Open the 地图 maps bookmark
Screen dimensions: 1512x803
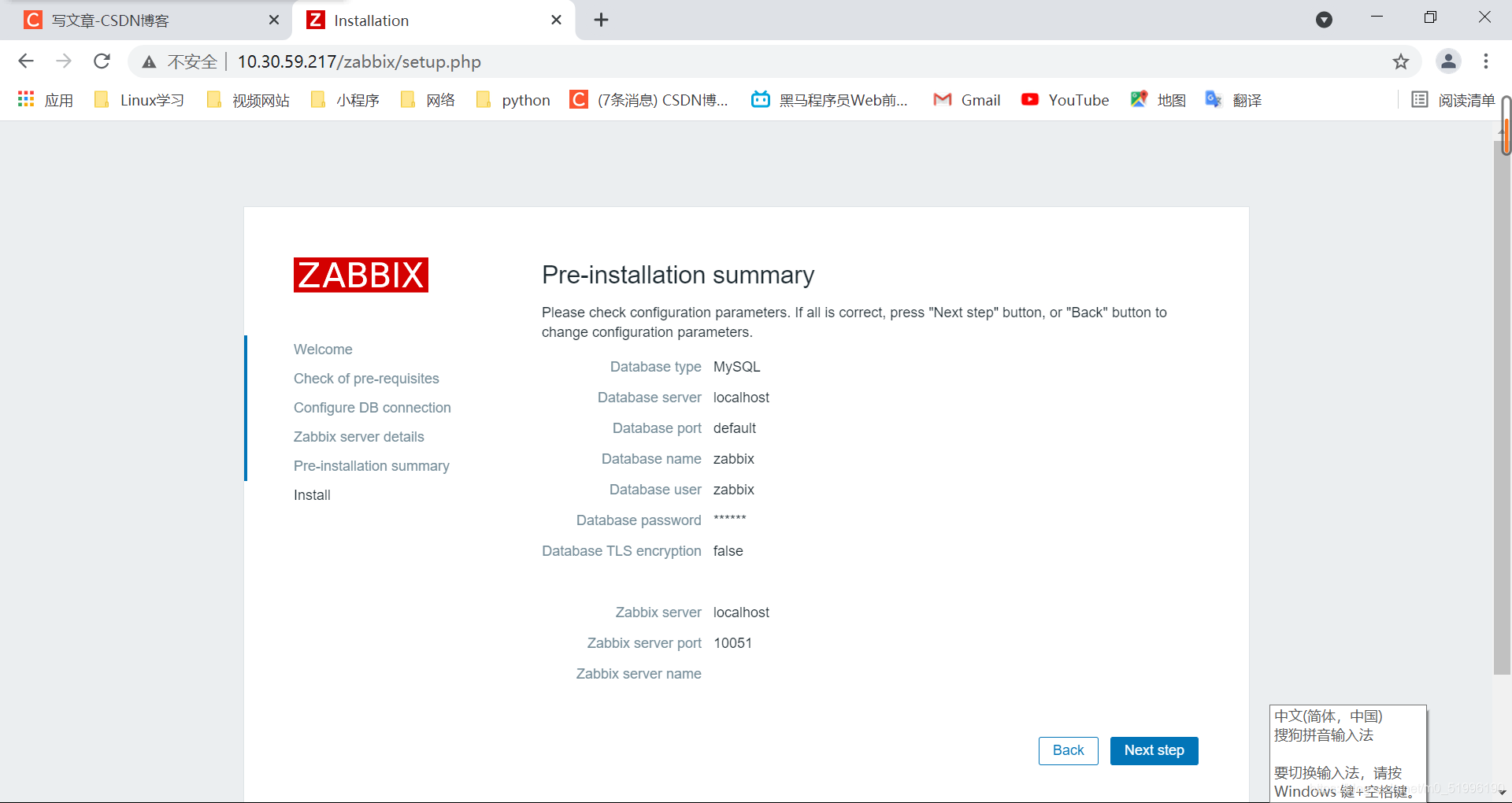(x=1158, y=100)
